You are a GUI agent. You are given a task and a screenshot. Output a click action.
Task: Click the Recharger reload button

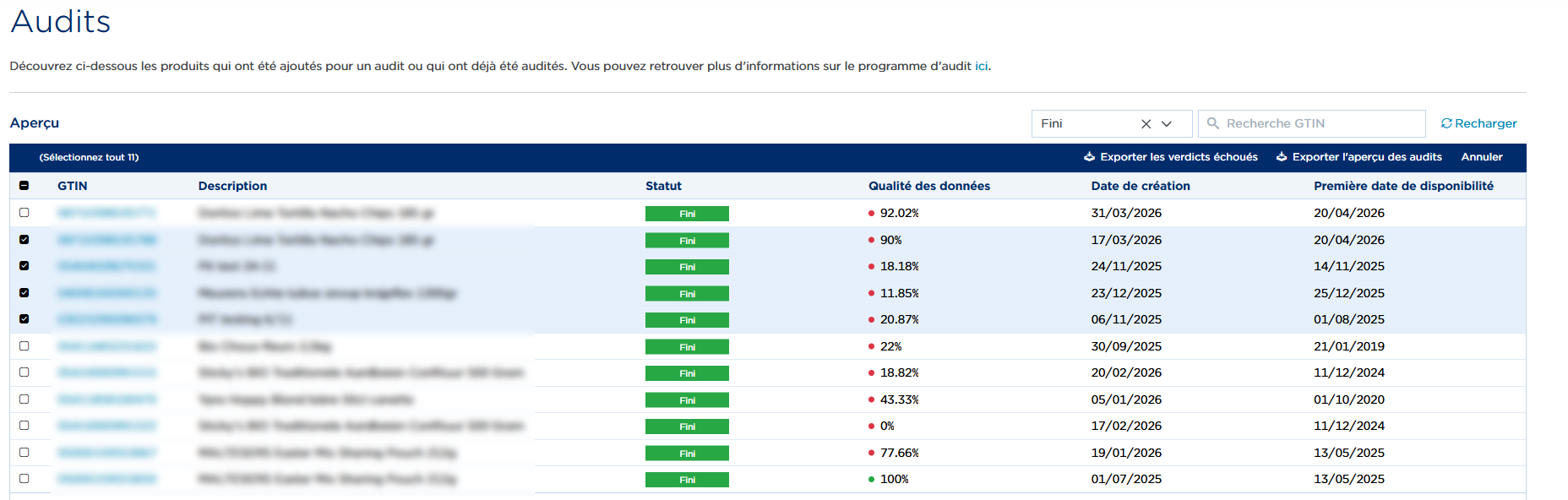[1478, 123]
